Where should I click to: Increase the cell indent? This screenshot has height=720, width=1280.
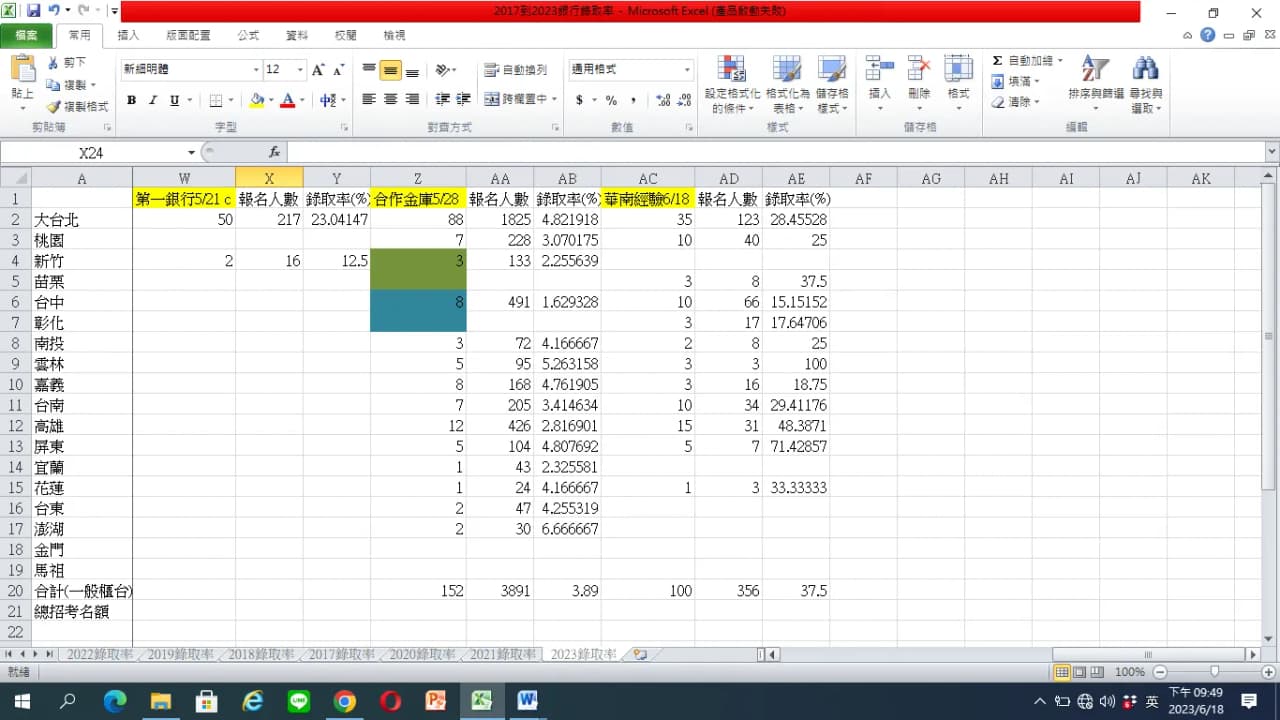coord(463,100)
